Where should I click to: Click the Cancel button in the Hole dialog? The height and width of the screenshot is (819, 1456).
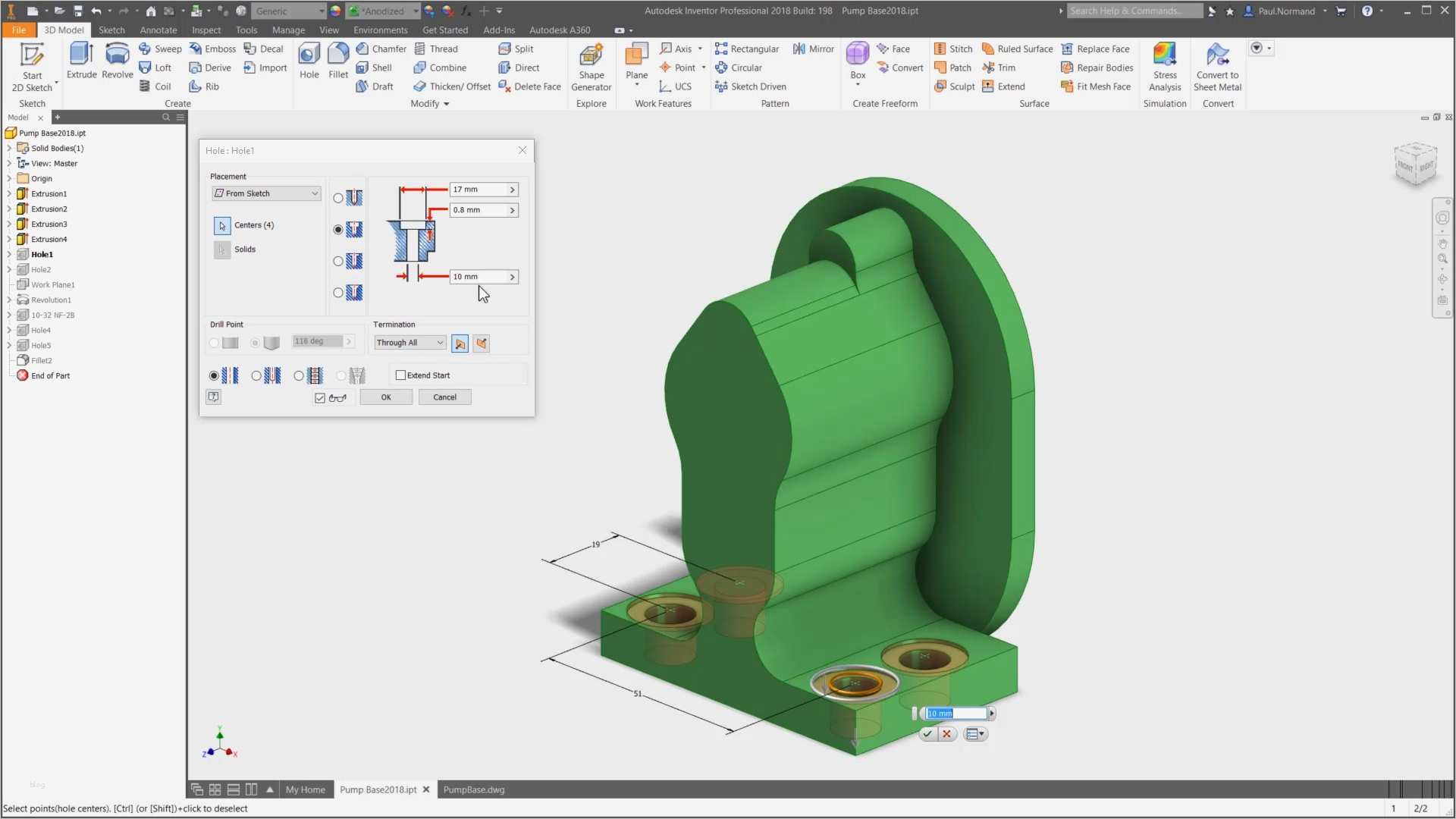coord(444,397)
